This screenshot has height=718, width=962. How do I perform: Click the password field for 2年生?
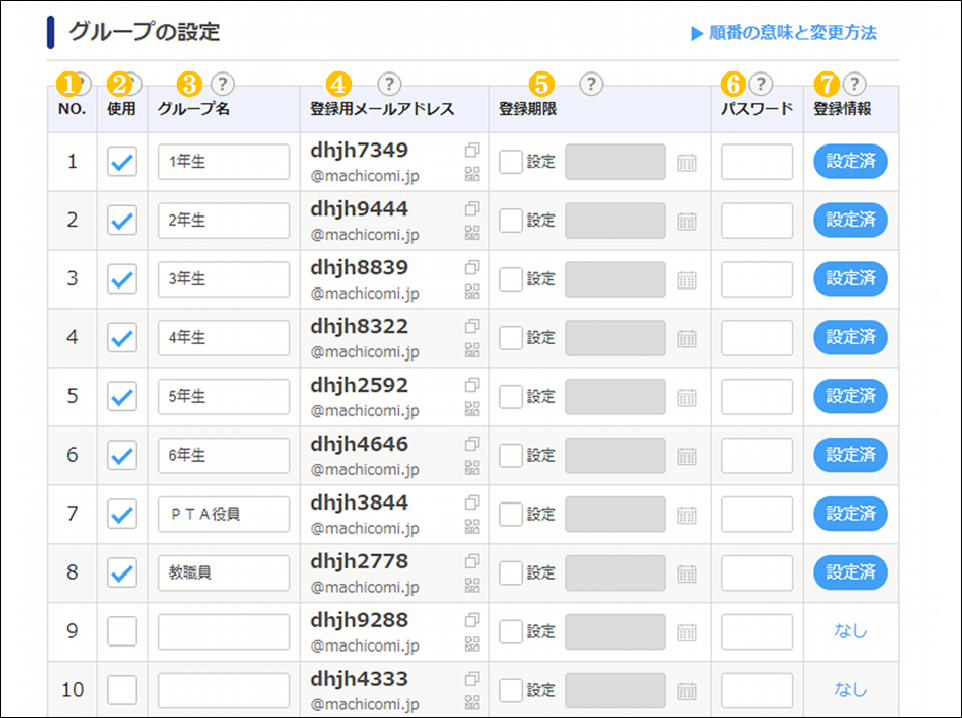point(757,221)
